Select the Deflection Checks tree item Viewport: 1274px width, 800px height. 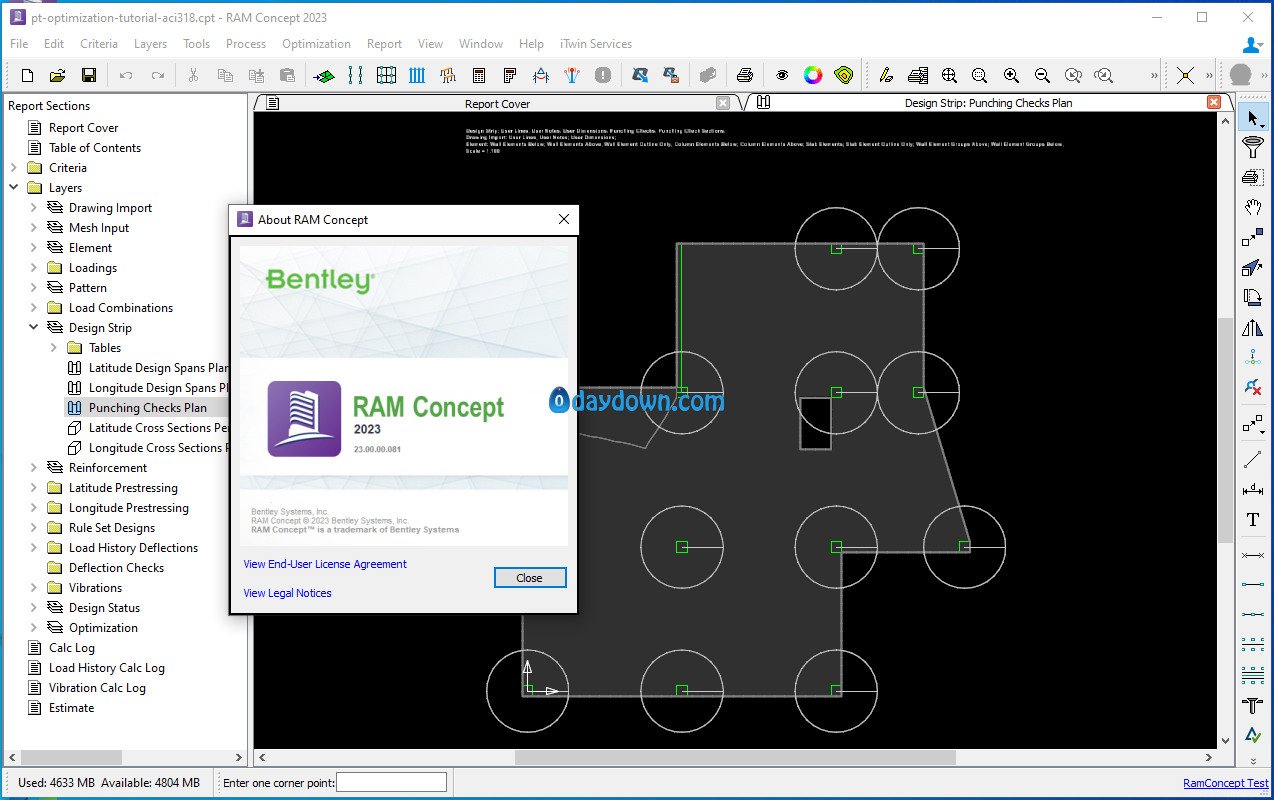(116, 568)
